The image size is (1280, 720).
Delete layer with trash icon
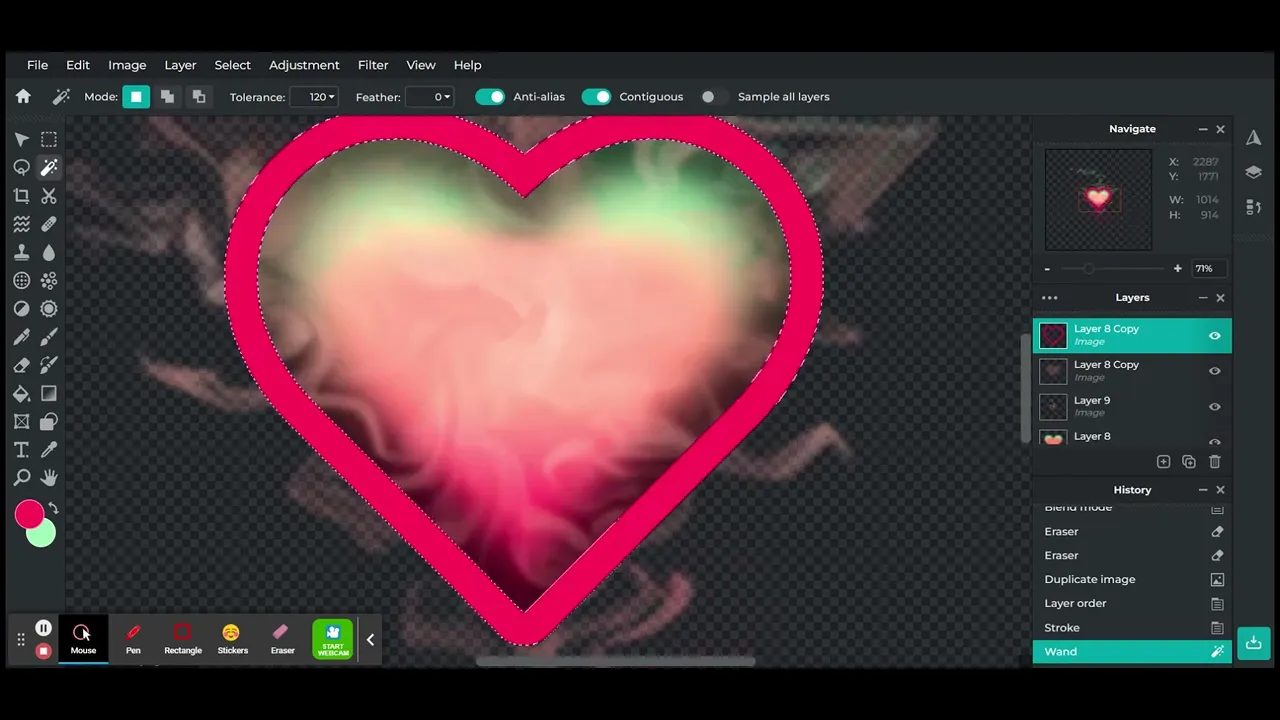(x=1215, y=462)
